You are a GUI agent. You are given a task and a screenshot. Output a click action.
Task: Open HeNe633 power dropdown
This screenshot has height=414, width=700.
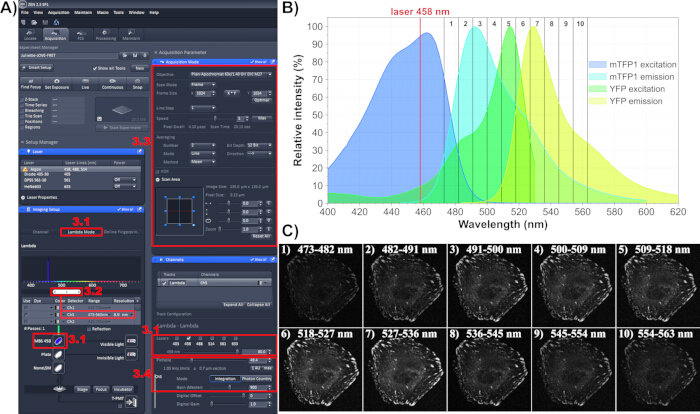125,186
